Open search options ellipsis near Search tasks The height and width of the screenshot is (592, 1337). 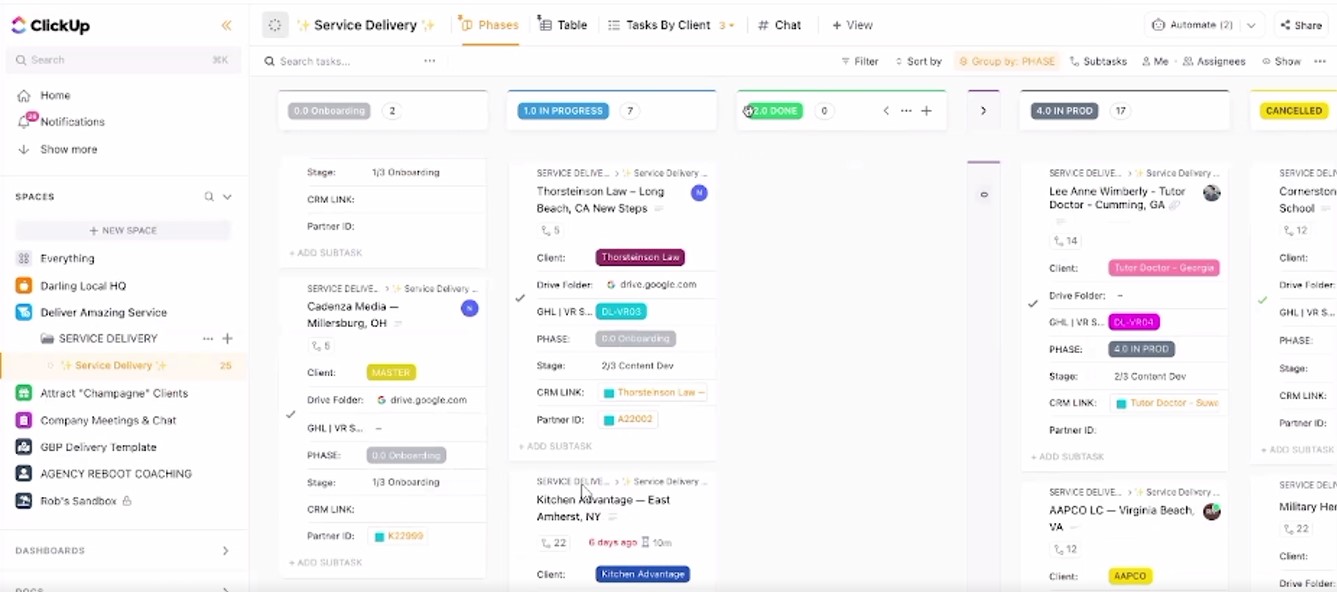point(429,61)
